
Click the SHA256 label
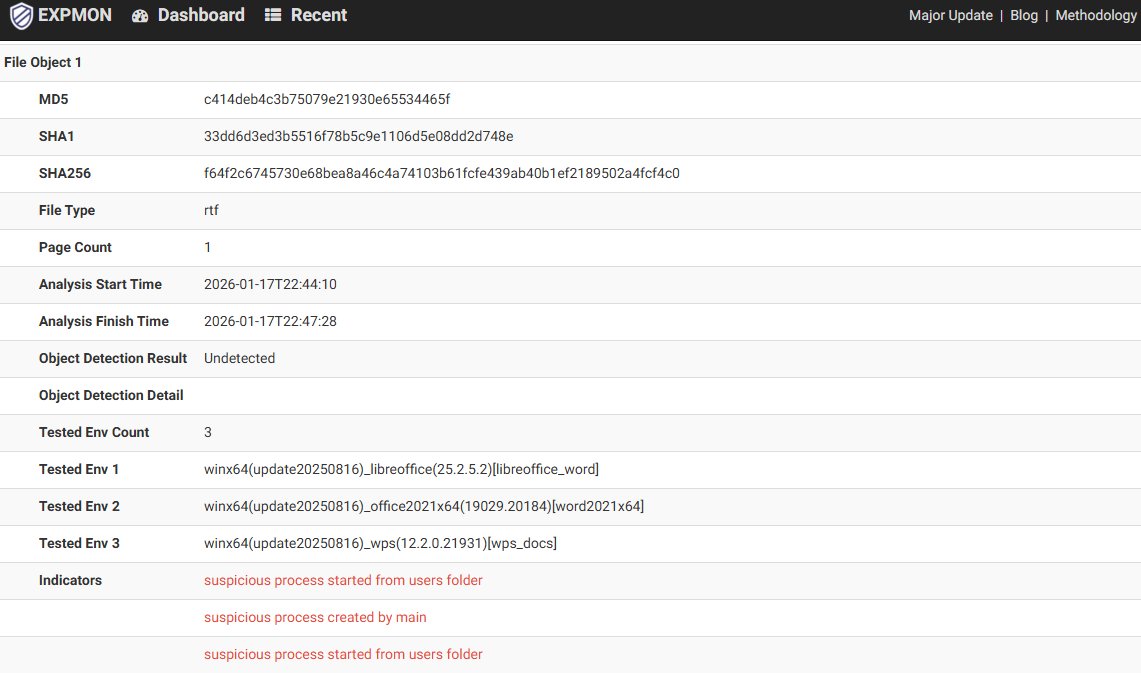pyautogui.click(x=65, y=174)
